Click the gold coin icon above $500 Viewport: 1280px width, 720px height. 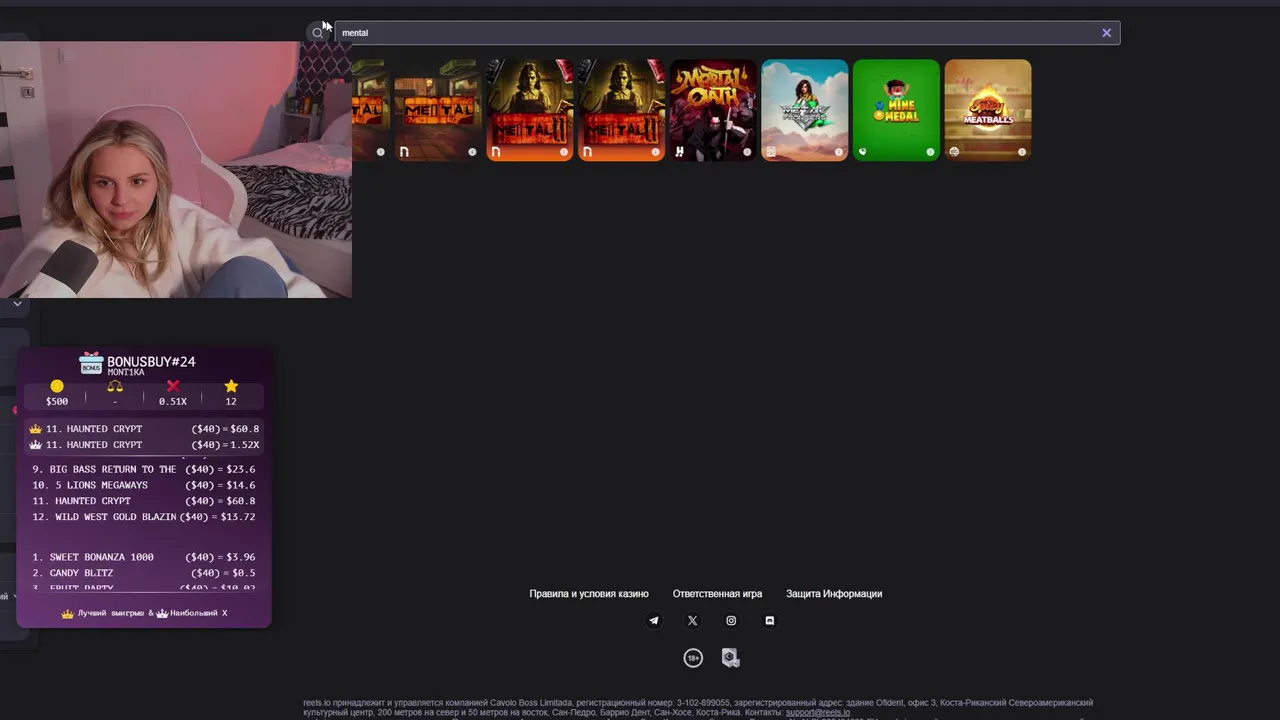point(57,386)
